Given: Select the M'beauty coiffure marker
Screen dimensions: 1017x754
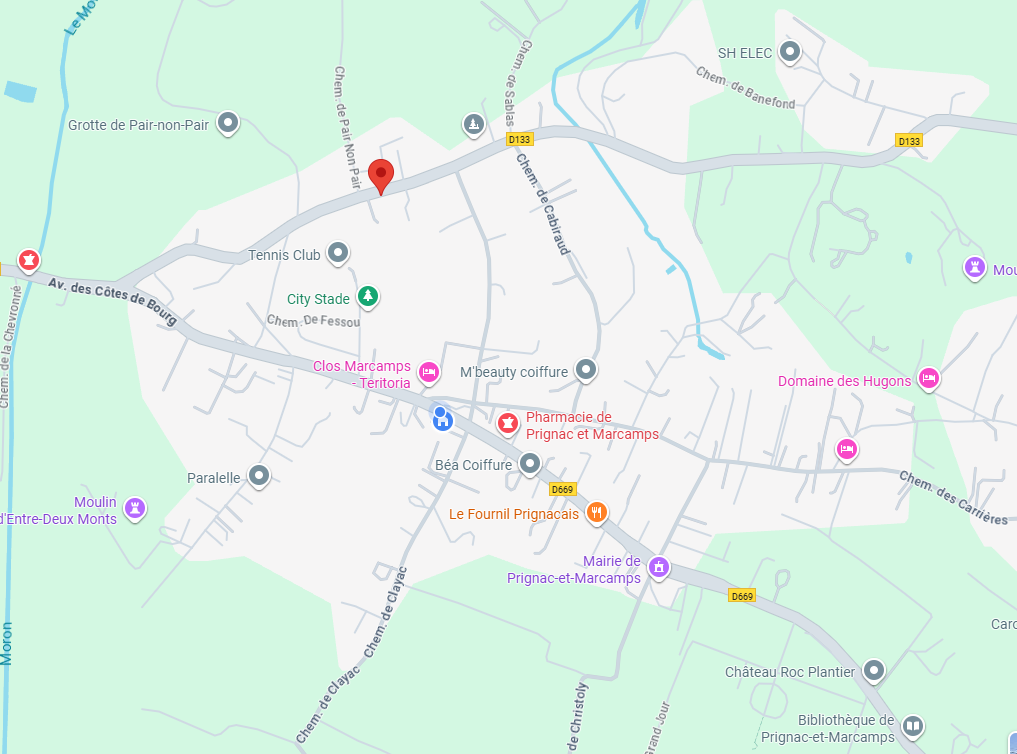Looking at the screenshot, I should [586, 370].
